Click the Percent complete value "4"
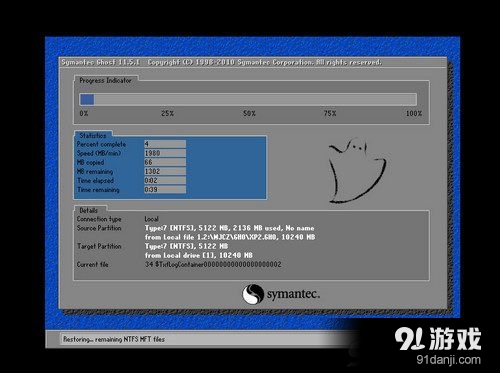This screenshot has width=500, height=373. click(165, 144)
